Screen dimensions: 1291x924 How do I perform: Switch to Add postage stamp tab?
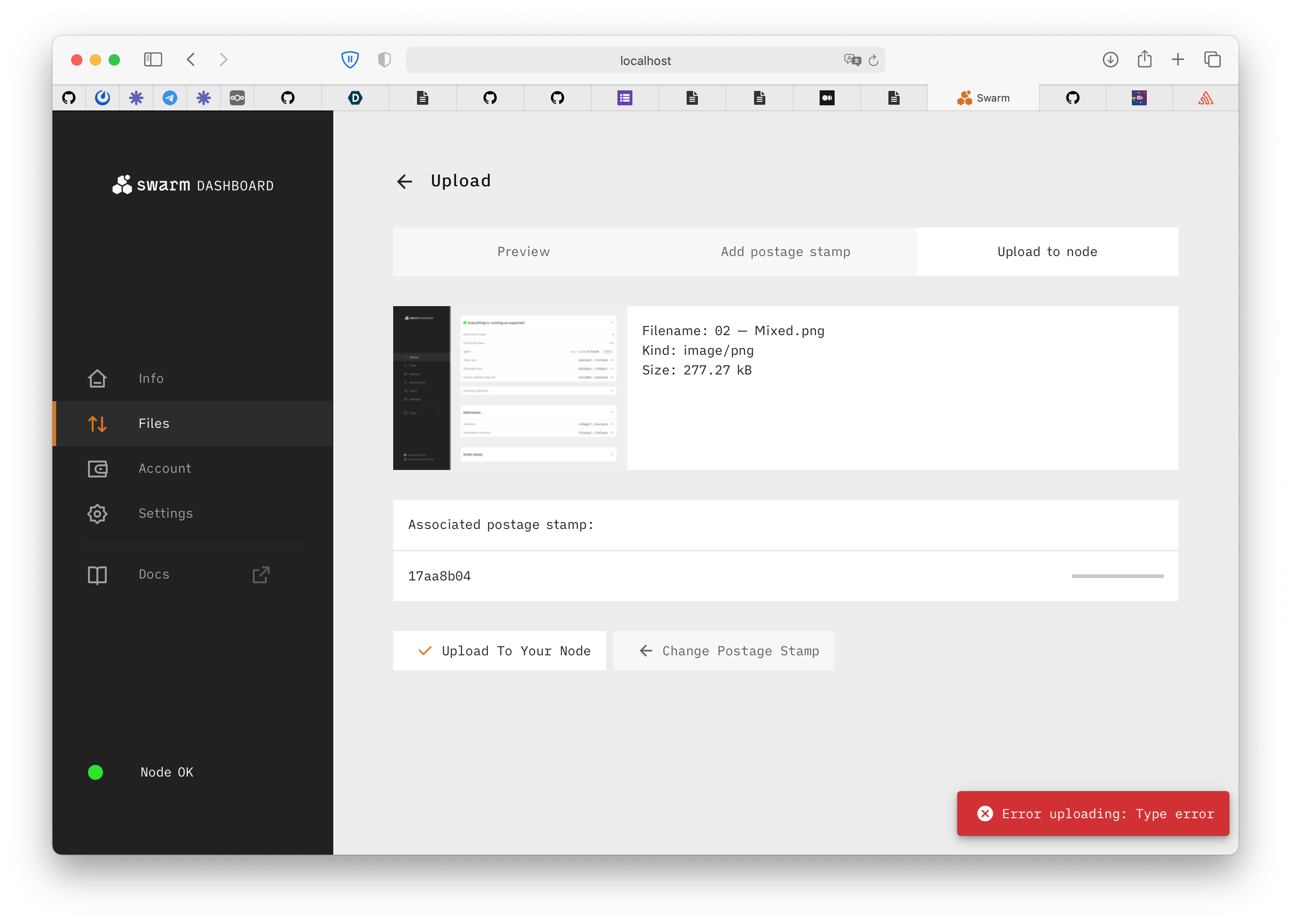tap(785, 251)
